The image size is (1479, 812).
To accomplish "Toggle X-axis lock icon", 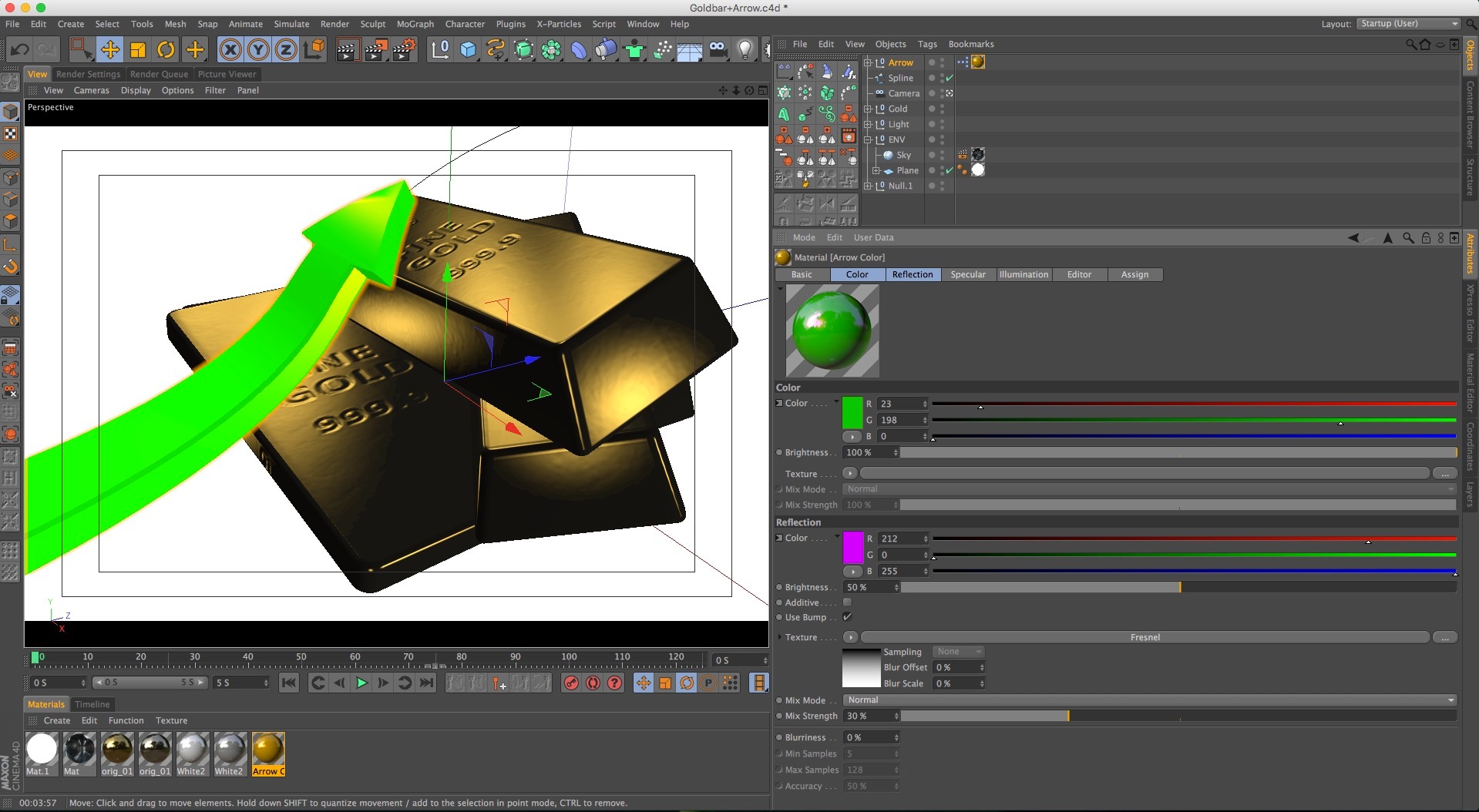I will pos(230,50).
